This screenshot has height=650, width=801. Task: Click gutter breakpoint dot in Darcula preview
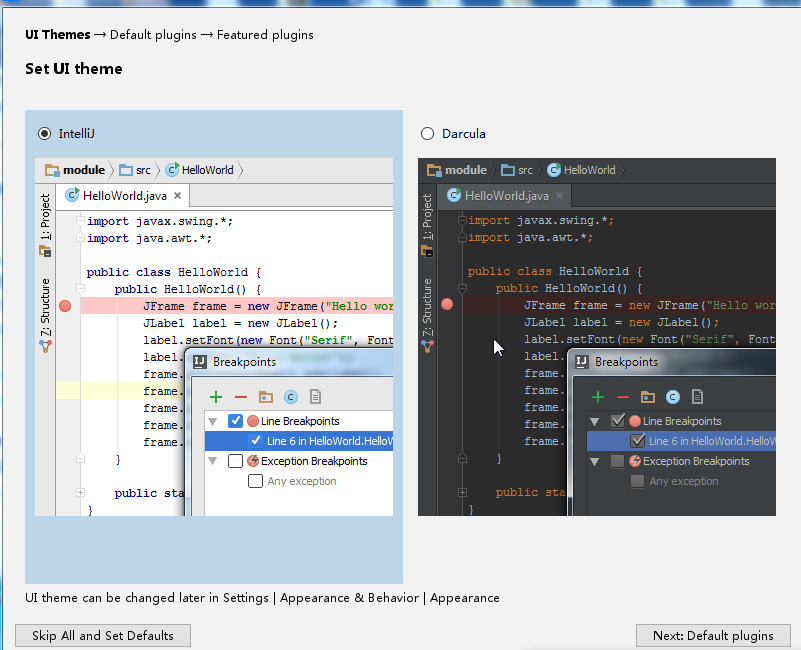click(447, 304)
